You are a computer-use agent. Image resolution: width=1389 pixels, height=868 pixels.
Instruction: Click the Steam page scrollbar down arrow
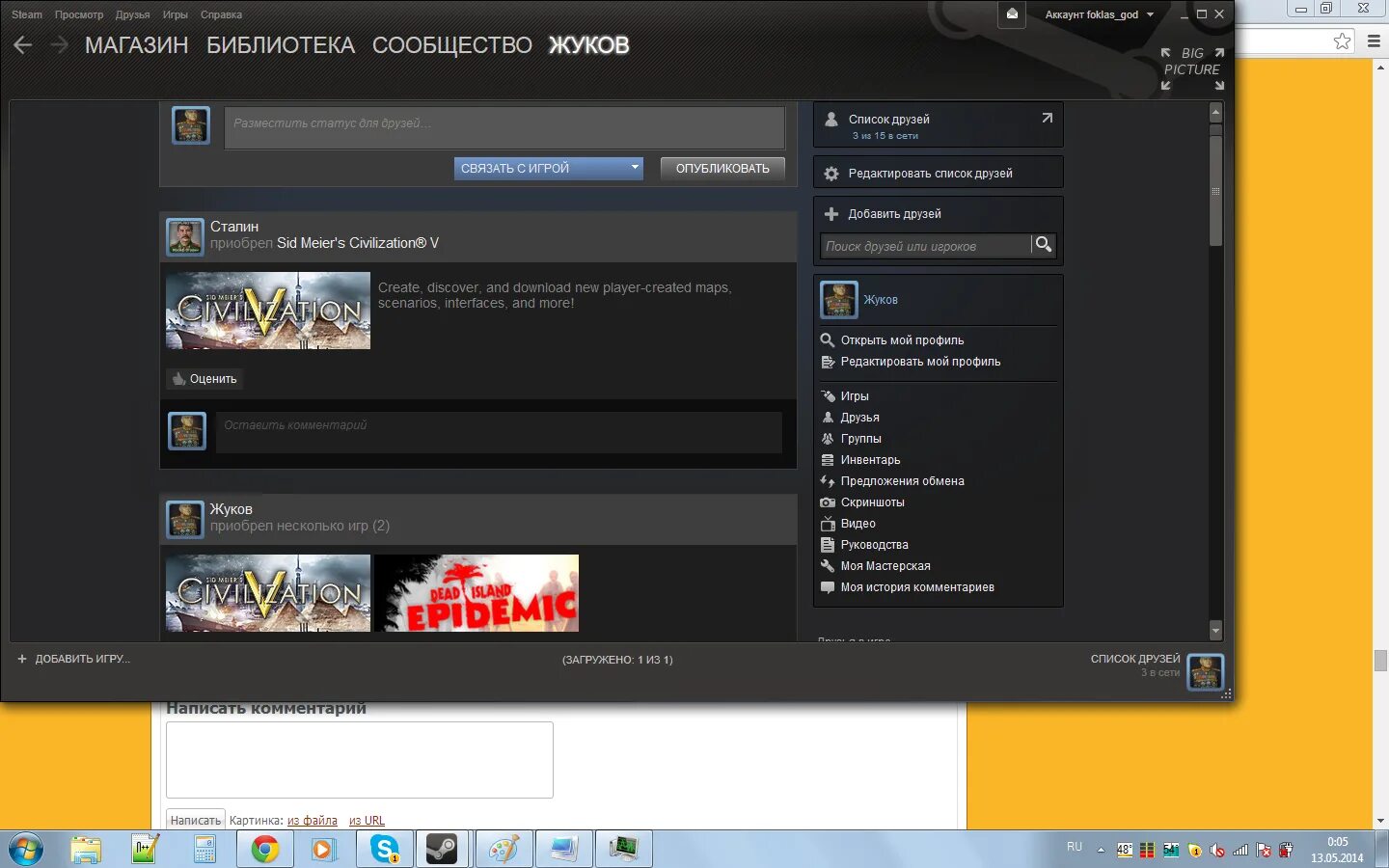pos(1215,631)
